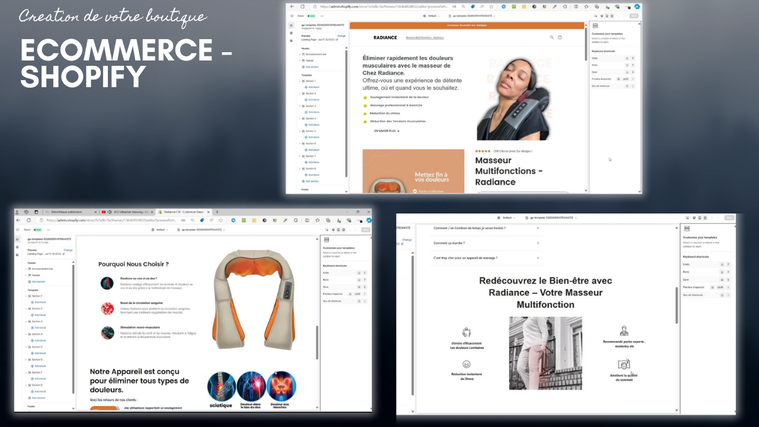Click the back arrow in bottom-left browser
The width and height of the screenshot is (759, 427).
click(x=18, y=220)
